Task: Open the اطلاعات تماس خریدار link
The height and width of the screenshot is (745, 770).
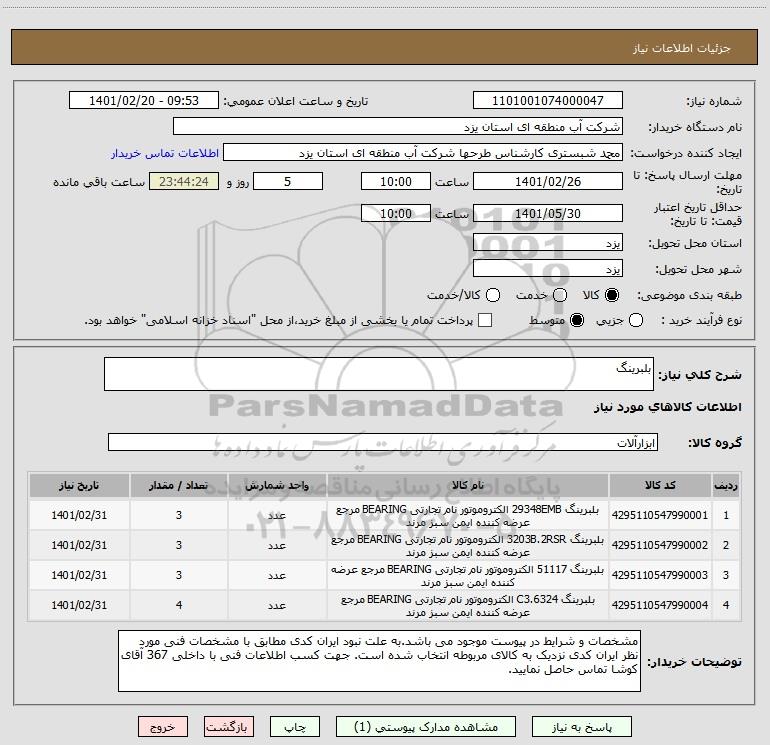Action: (x=165, y=153)
